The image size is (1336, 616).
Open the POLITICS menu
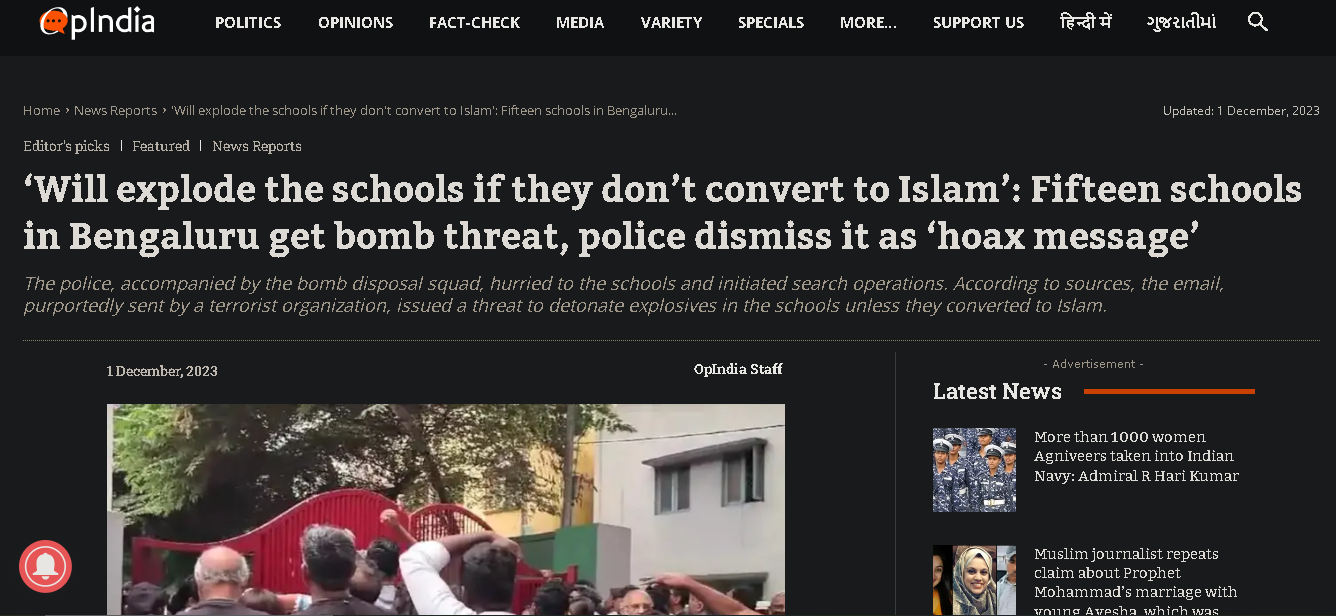click(248, 22)
